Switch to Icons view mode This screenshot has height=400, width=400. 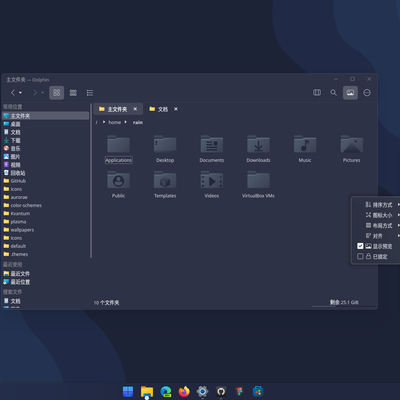pyautogui.click(x=57, y=93)
